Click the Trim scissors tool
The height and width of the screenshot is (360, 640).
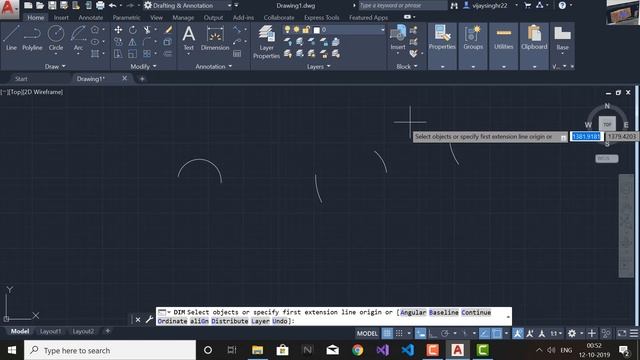coord(147,30)
